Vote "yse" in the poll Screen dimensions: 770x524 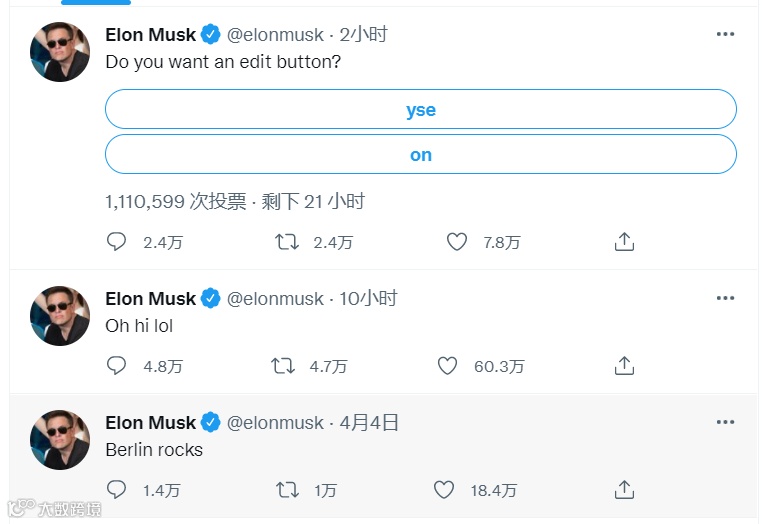[421, 110]
